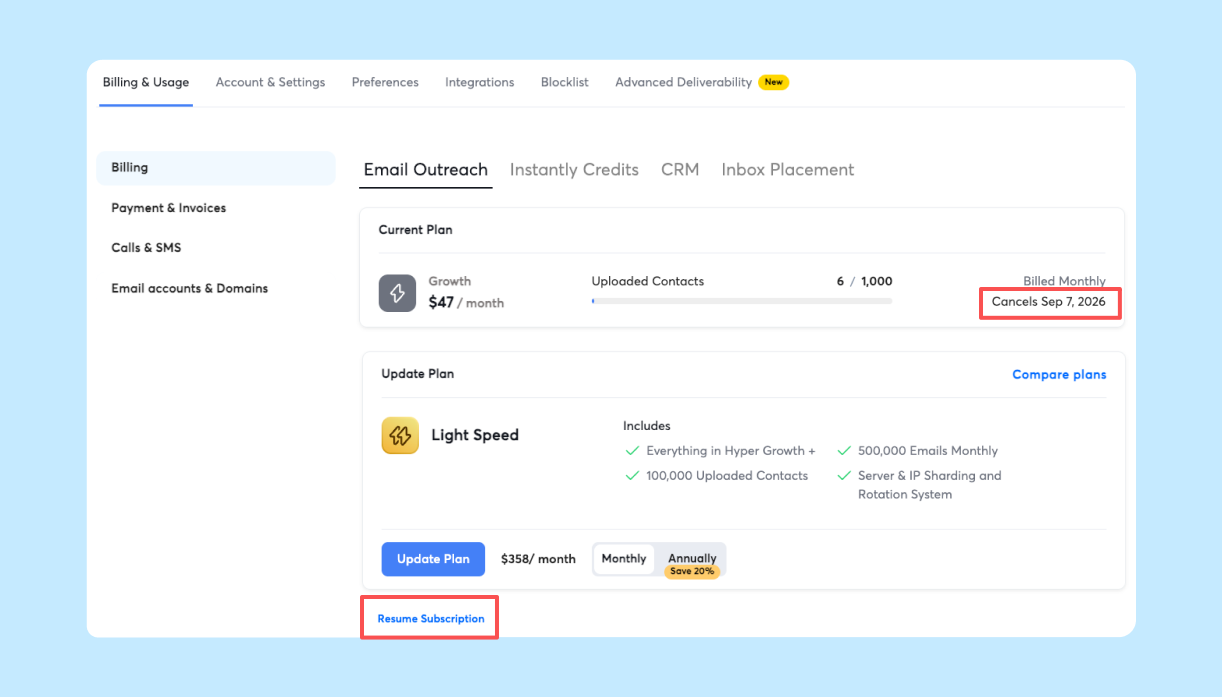Click checkmark beside Everything in Hyper Growth +
Screen dimensions: 1222x697
[632, 451]
